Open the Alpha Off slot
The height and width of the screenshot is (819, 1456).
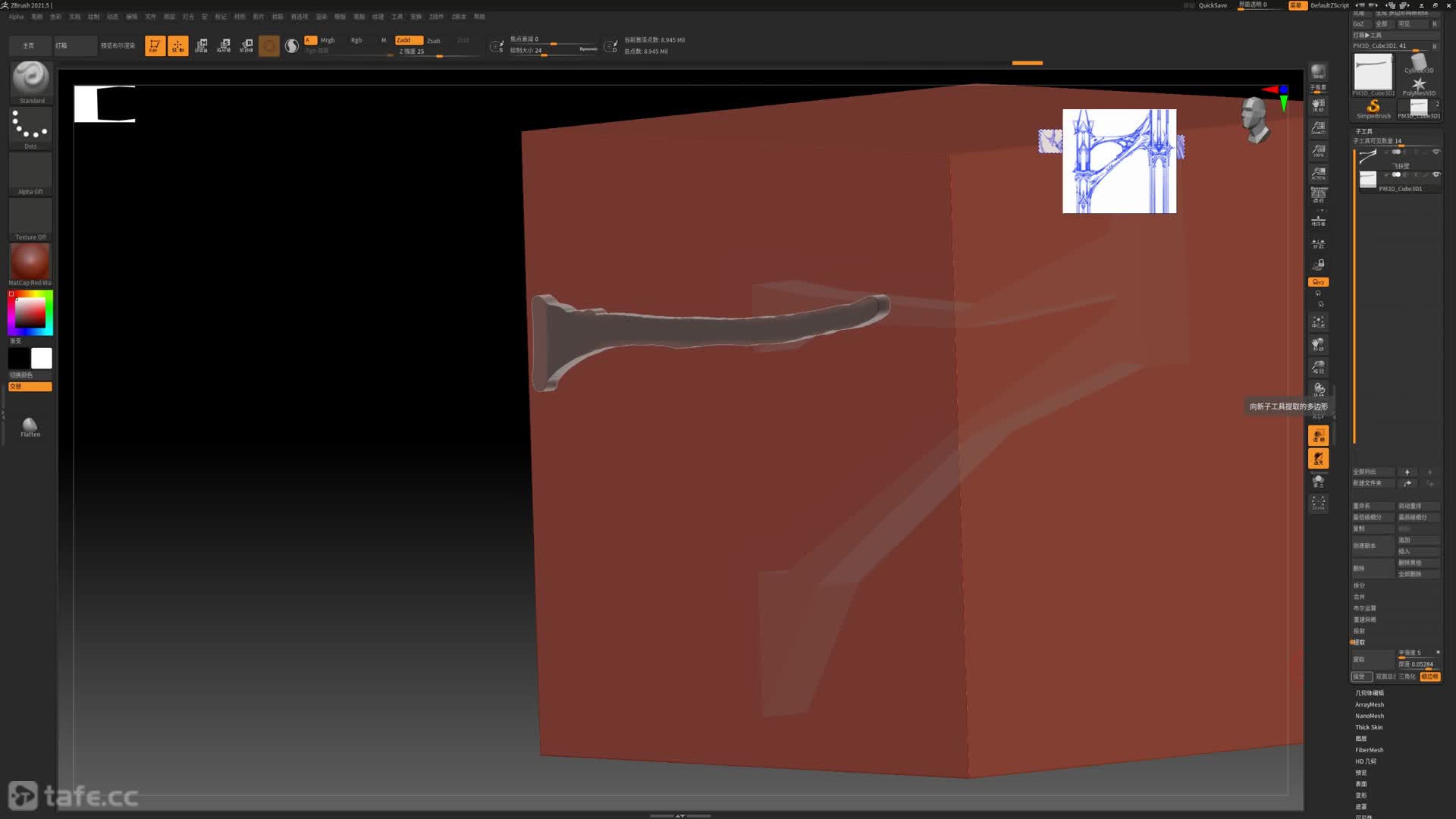(x=30, y=174)
